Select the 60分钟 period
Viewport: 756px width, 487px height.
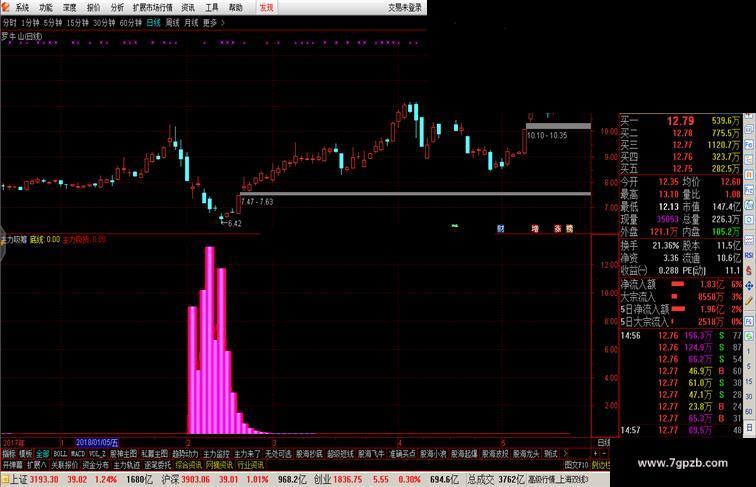coord(131,23)
